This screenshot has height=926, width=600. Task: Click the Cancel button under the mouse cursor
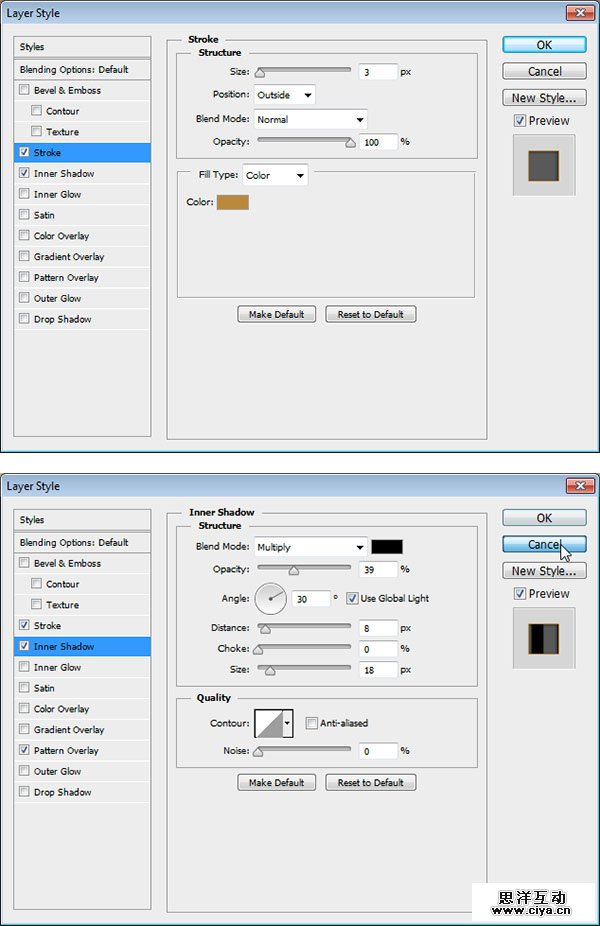pyautogui.click(x=544, y=545)
